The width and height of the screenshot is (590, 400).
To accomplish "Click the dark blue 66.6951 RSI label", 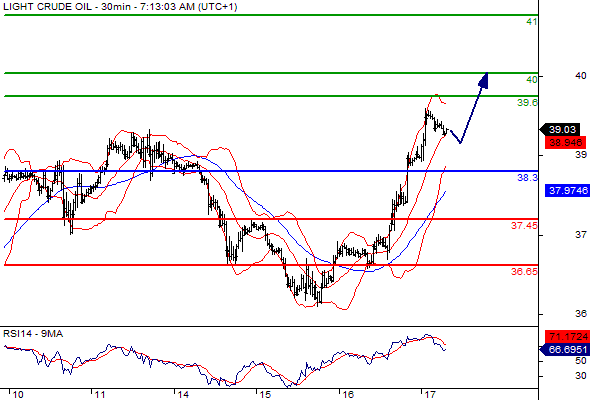I will [x=565, y=350].
